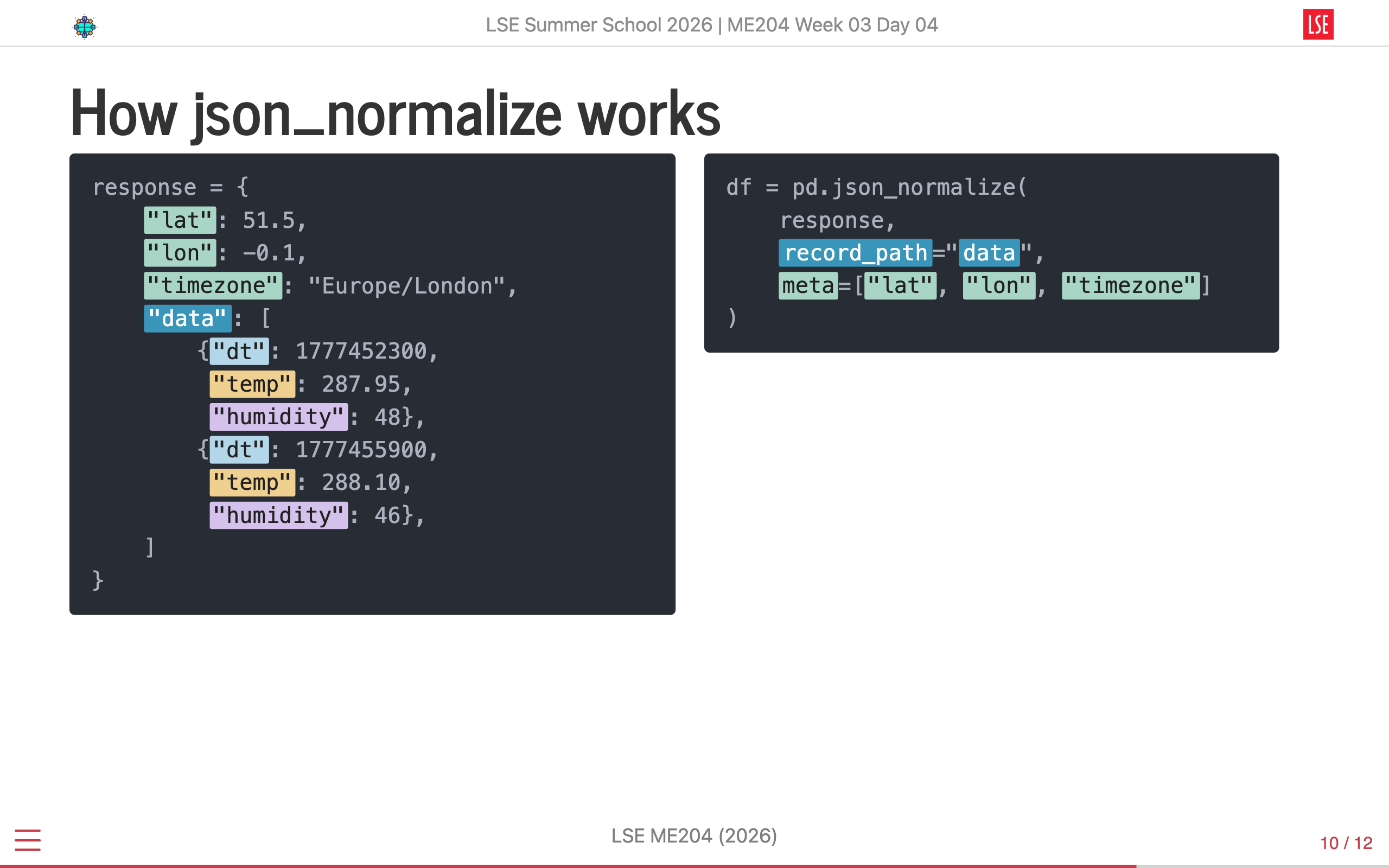
Task: Click the globe course logo icon
Action: pyautogui.click(x=85, y=27)
